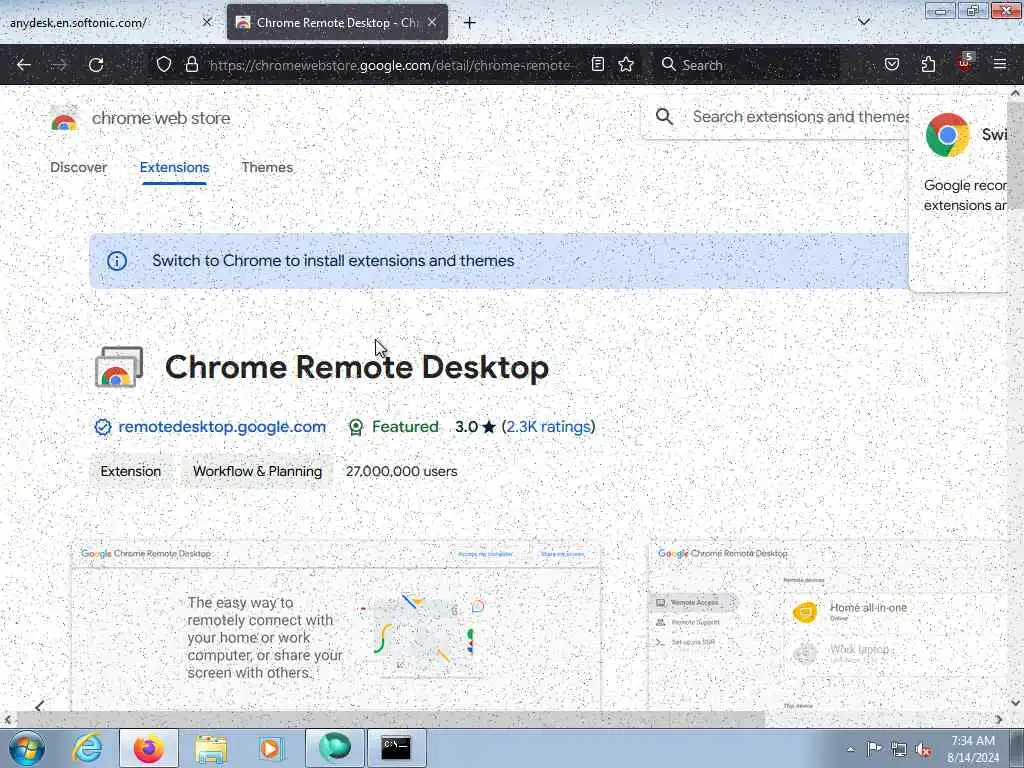The image size is (1024, 768).
Task: Focus Search extensions and themes field
Action: point(801,117)
